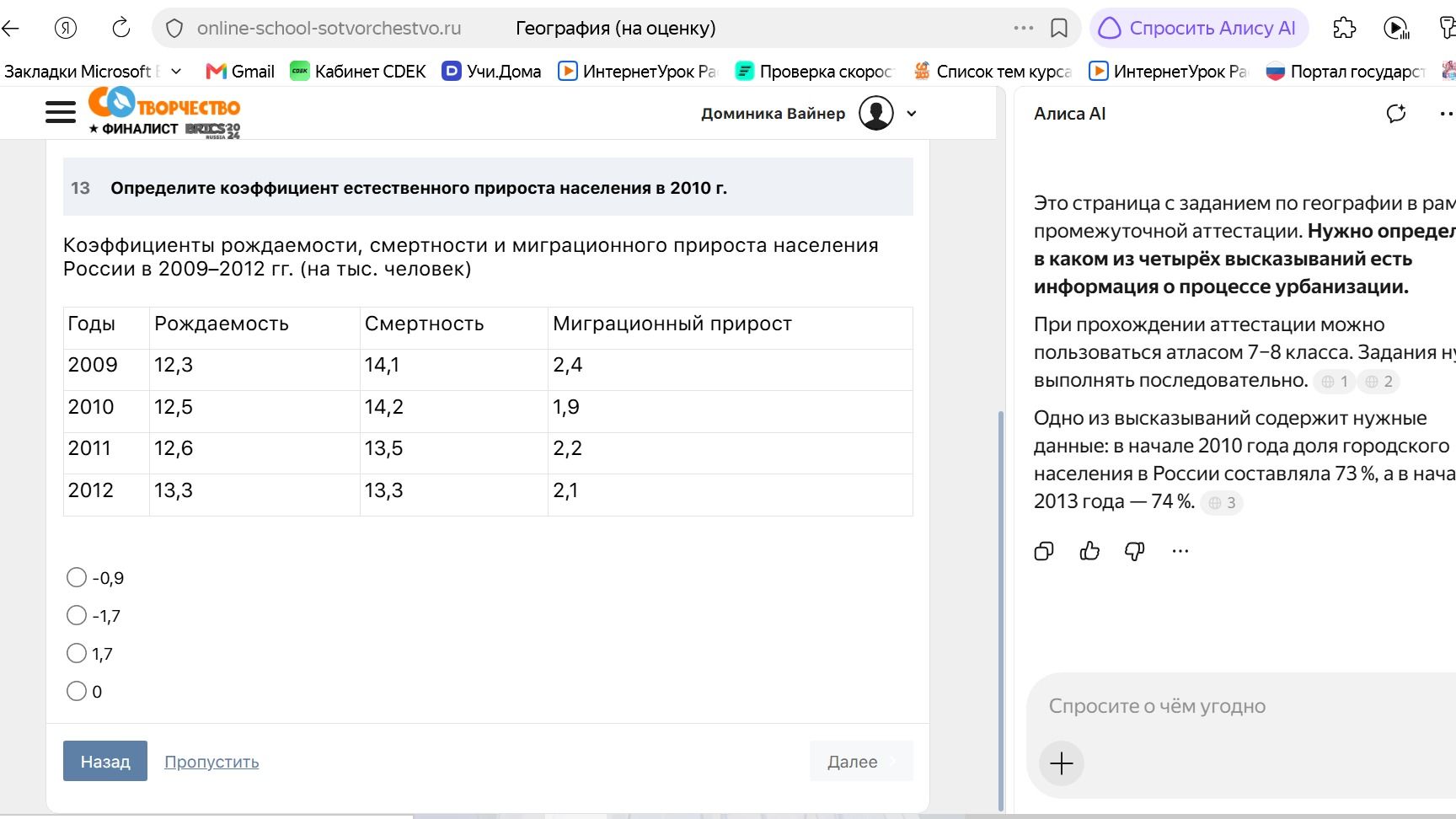Click the user profile avatar icon
1456x819 pixels.
pos(876,113)
